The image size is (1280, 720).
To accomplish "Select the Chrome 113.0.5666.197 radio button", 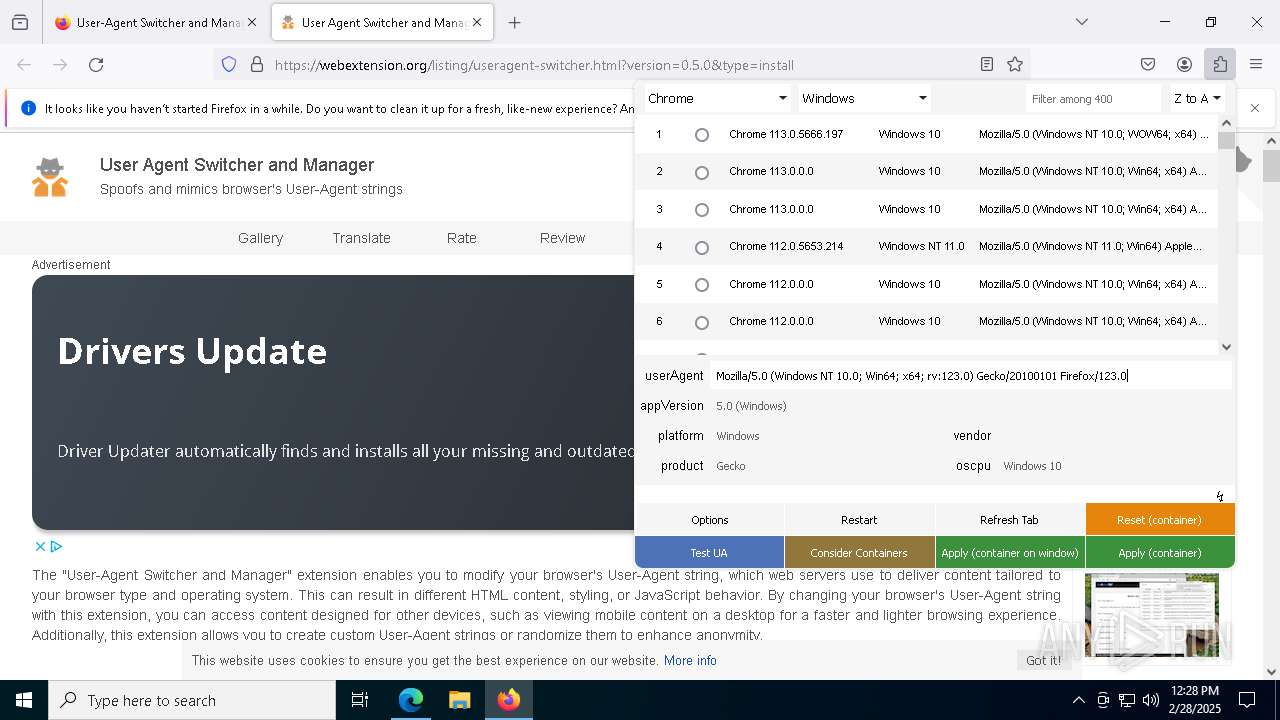I will 702,135.
